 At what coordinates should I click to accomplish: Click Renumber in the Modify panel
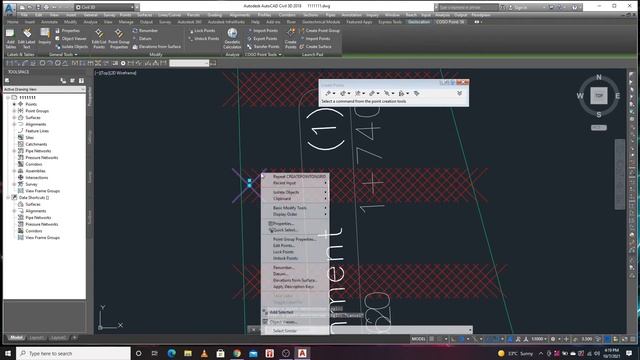point(145,31)
